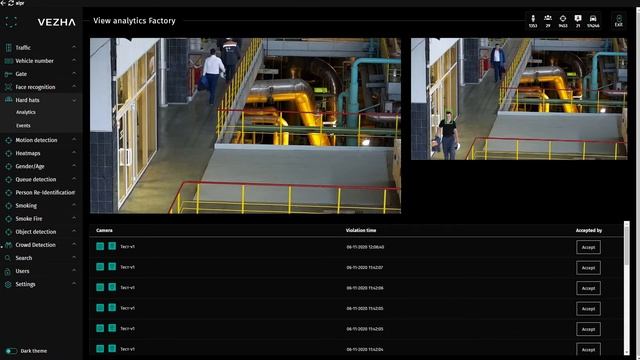Click the Gate barrier icon
Image resolution: width=640 pixels, height=360 pixels.
[x=8, y=74]
